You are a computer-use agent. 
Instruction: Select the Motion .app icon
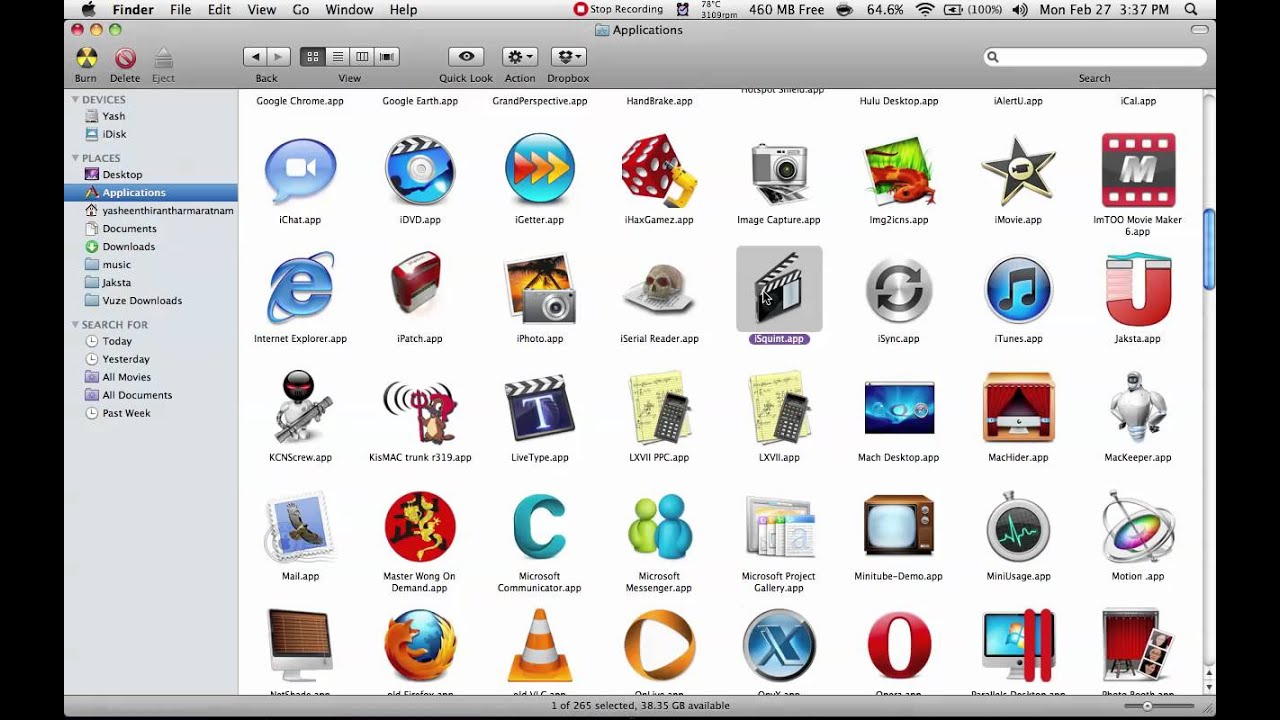(1138, 527)
